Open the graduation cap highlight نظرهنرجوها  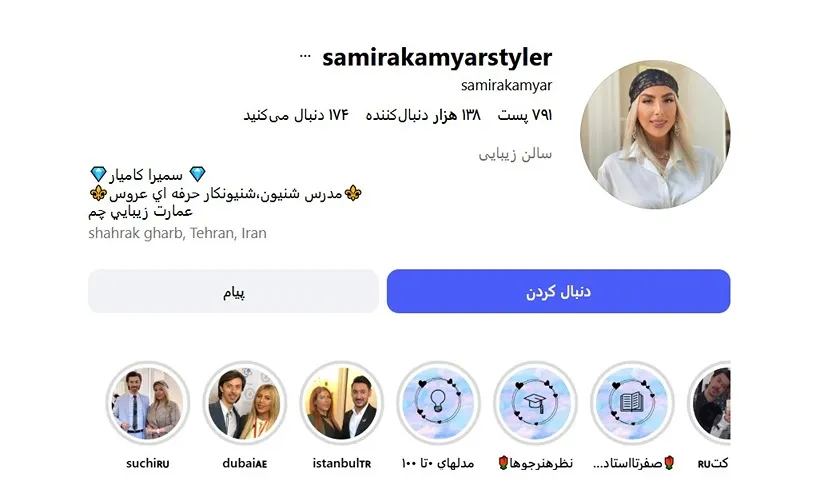pyautogui.click(x=535, y=403)
